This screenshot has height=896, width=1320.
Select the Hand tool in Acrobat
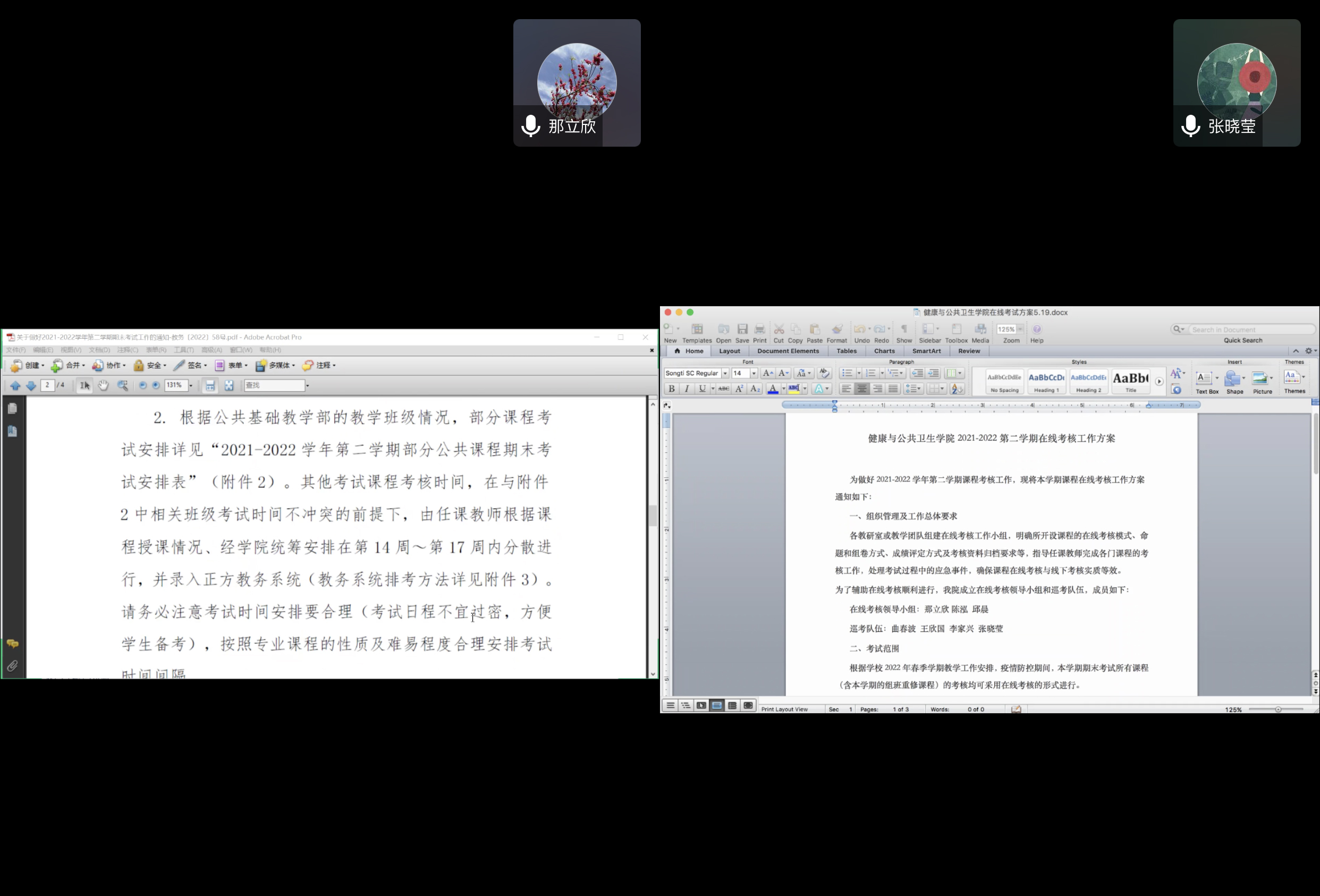pyautogui.click(x=104, y=385)
